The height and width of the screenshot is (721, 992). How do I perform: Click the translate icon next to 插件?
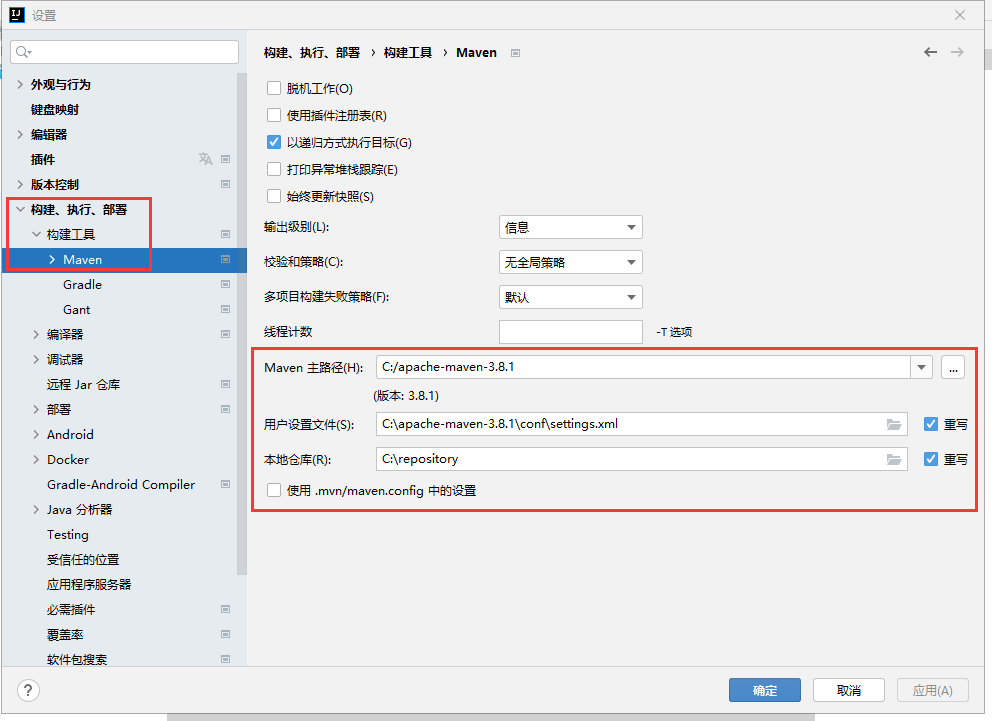pyautogui.click(x=205, y=159)
